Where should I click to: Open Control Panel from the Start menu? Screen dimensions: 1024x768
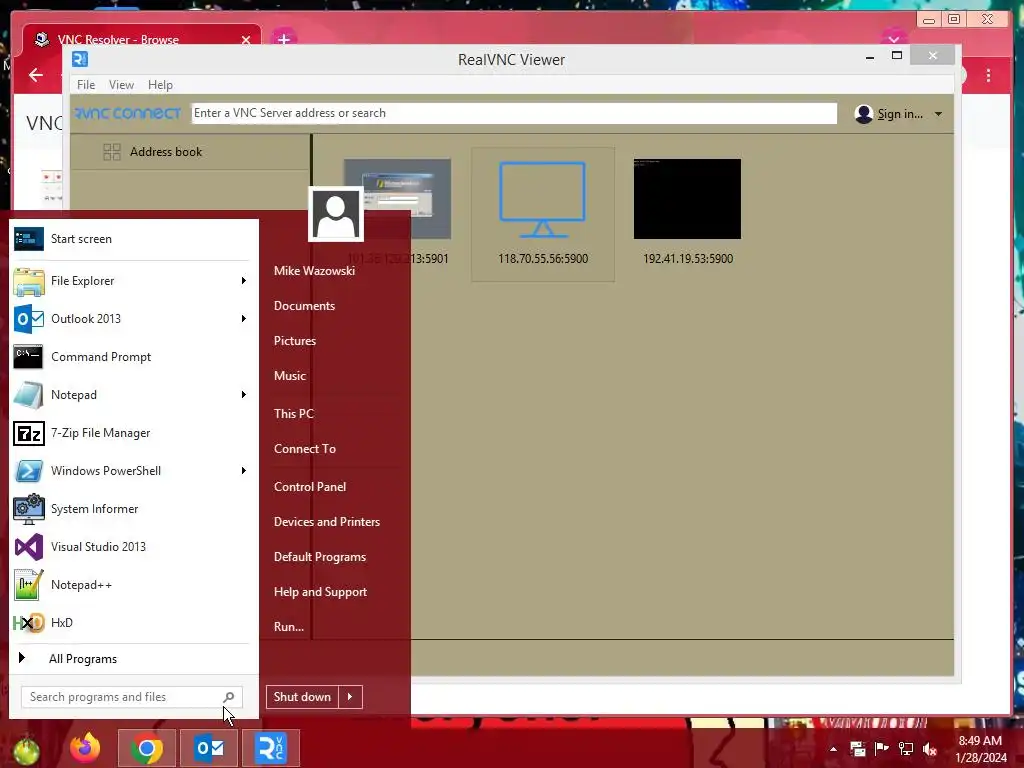pos(310,487)
